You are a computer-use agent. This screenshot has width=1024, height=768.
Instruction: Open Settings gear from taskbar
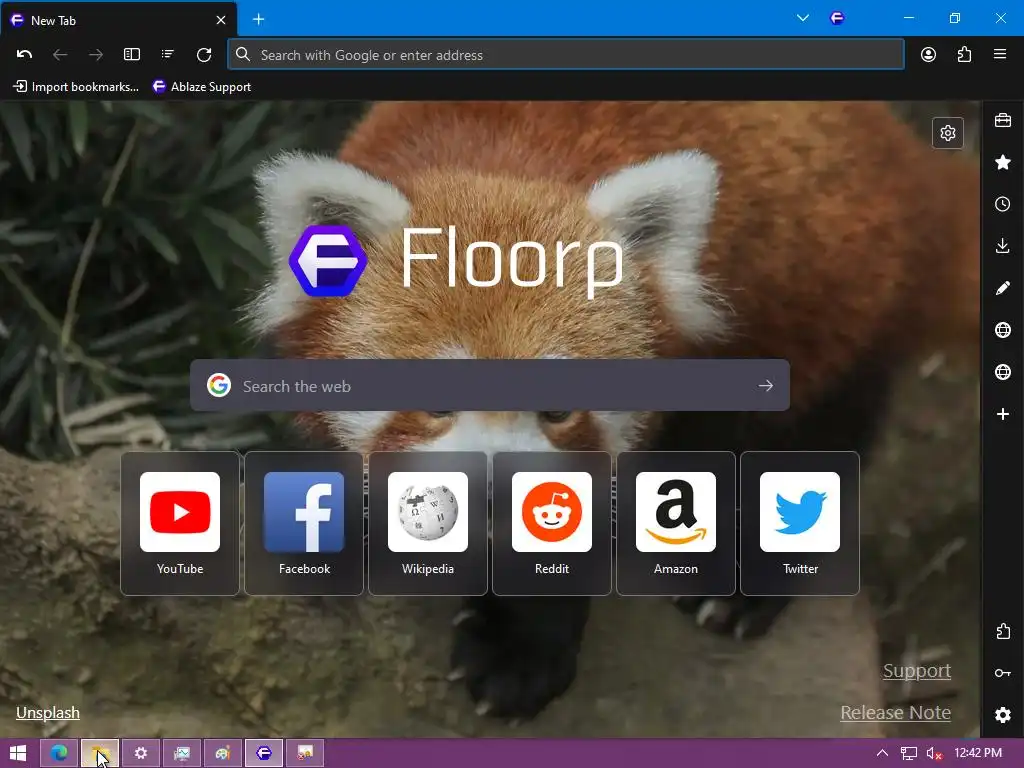click(x=140, y=754)
